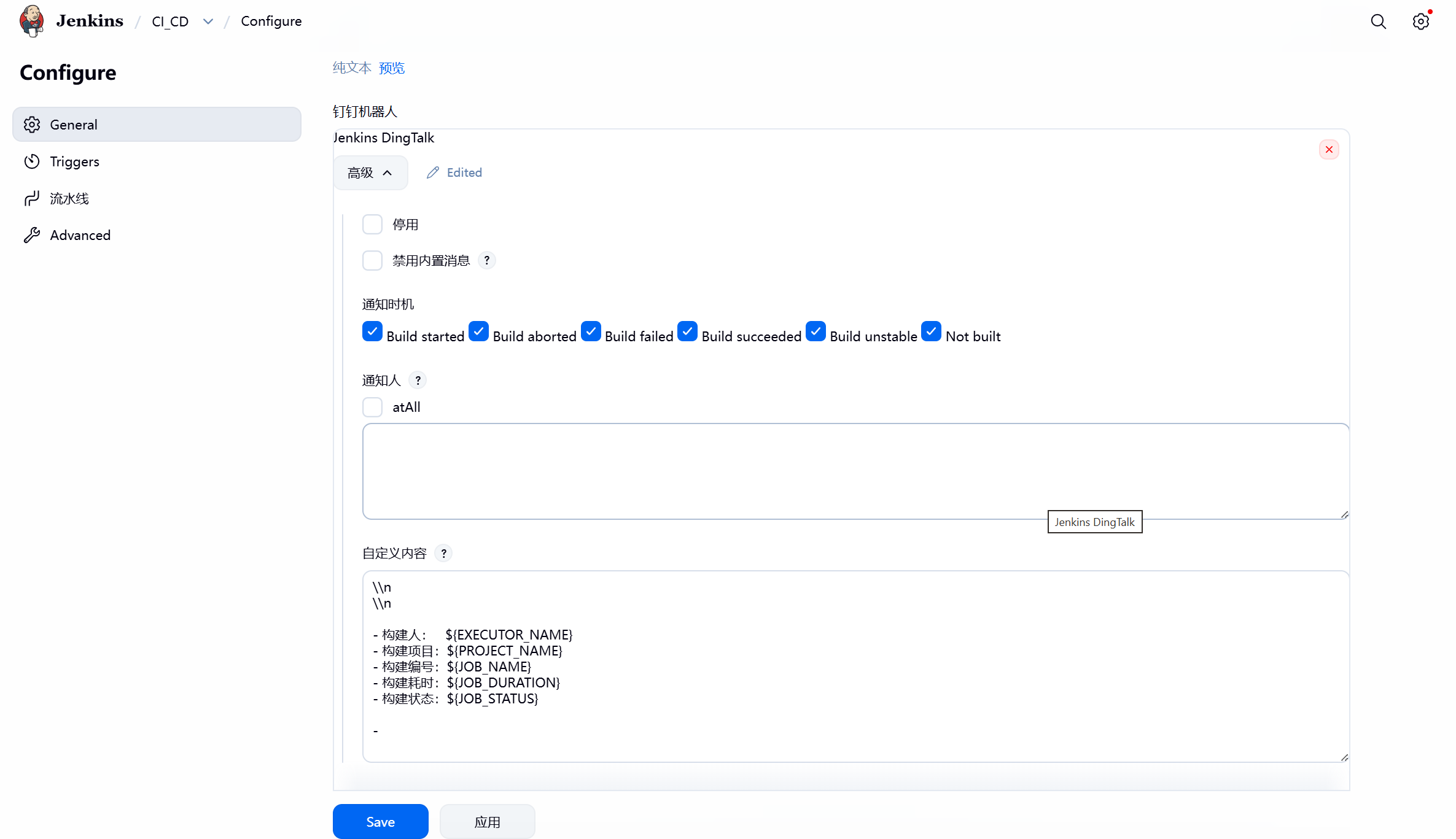Click into the 自定义内容 custom content text area

(856, 667)
